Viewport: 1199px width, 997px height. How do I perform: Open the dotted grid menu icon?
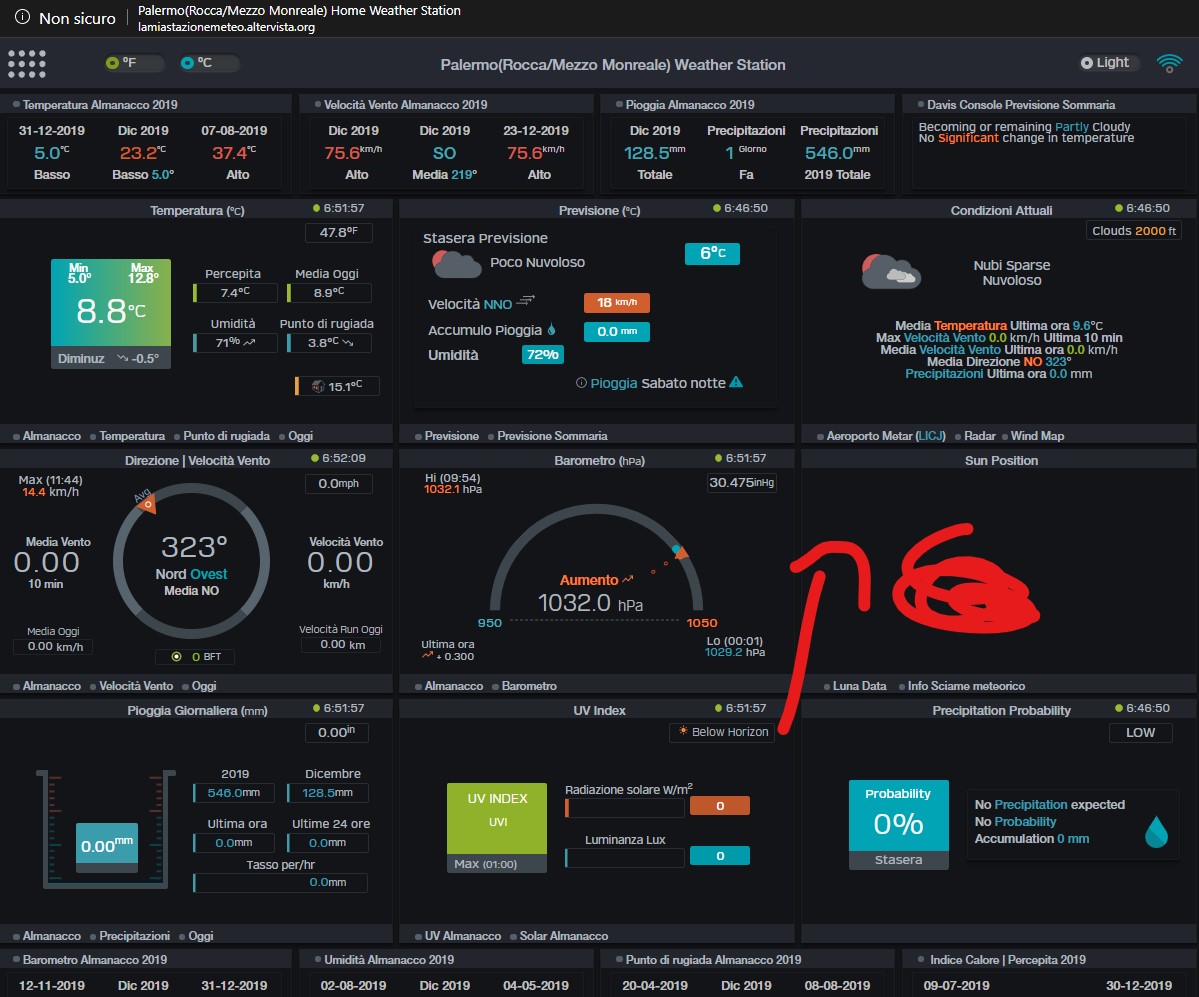click(x=27, y=63)
